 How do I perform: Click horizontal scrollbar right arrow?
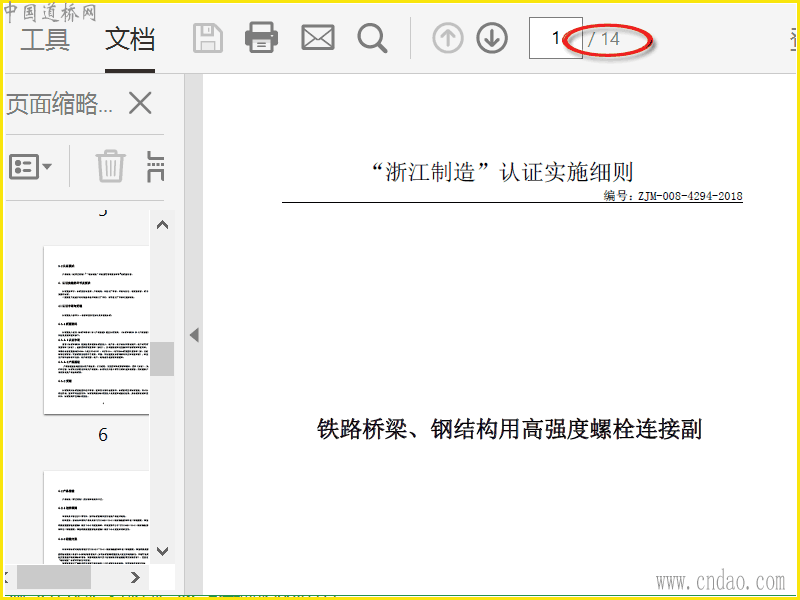point(135,577)
